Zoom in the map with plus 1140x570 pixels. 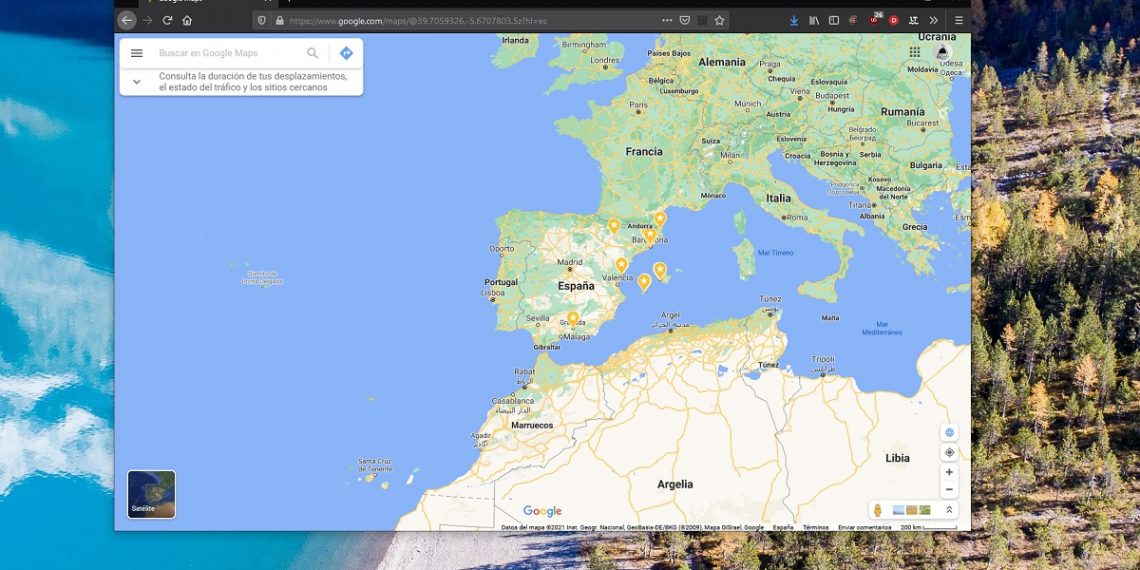pyautogui.click(x=949, y=472)
